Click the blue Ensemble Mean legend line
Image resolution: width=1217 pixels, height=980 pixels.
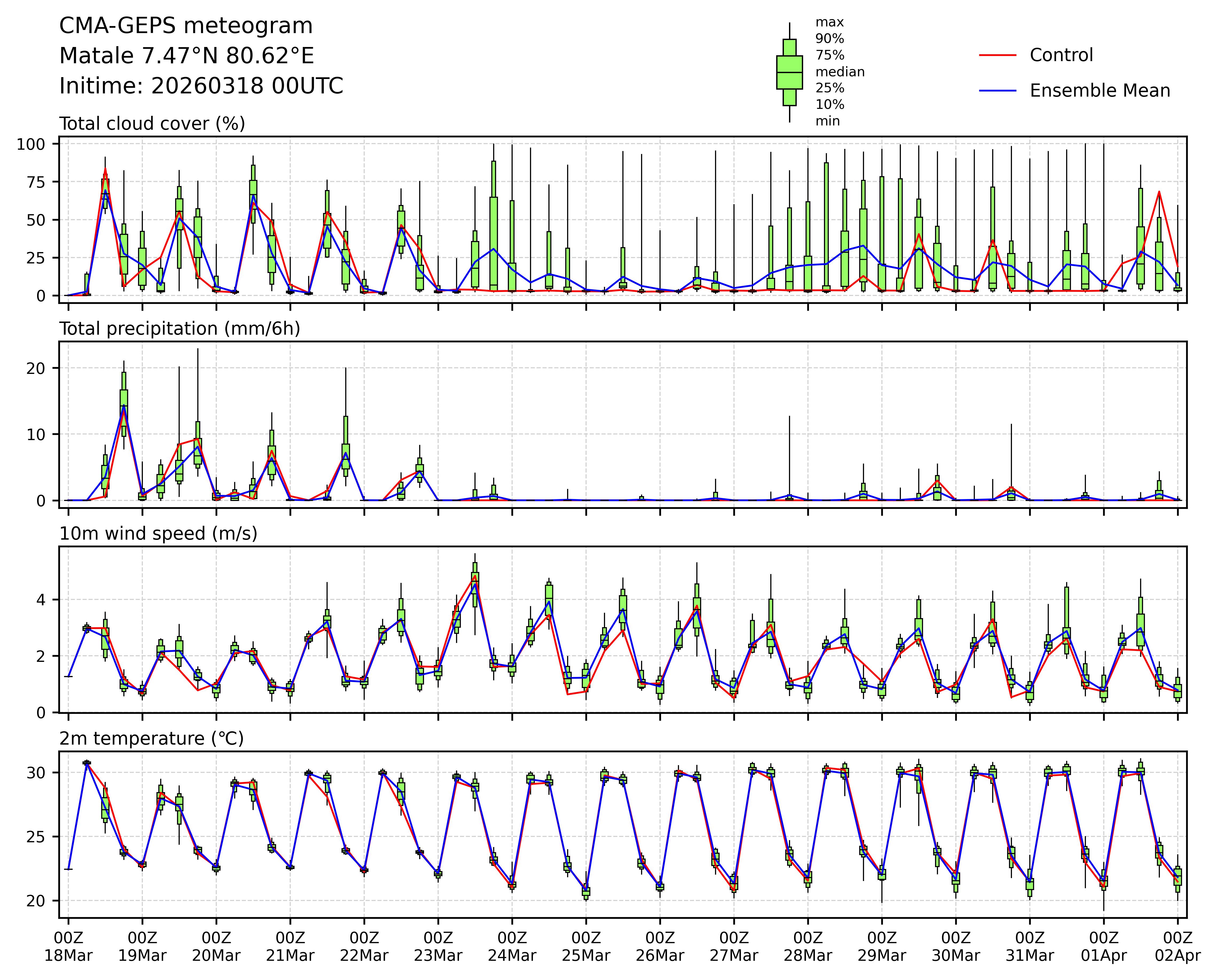click(x=997, y=91)
